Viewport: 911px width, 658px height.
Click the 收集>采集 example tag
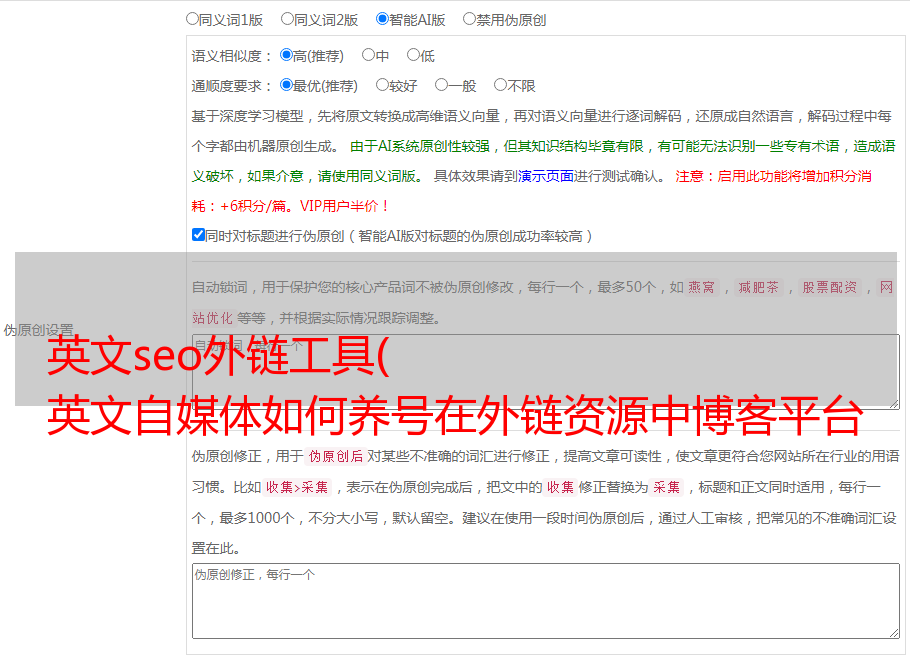click(x=297, y=487)
